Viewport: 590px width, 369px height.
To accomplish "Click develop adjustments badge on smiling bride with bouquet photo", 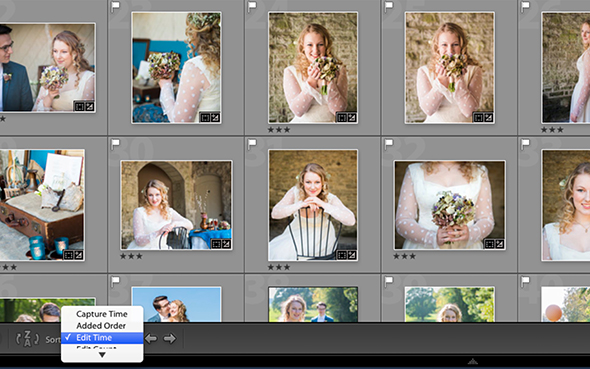I will (x=351, y=118).
